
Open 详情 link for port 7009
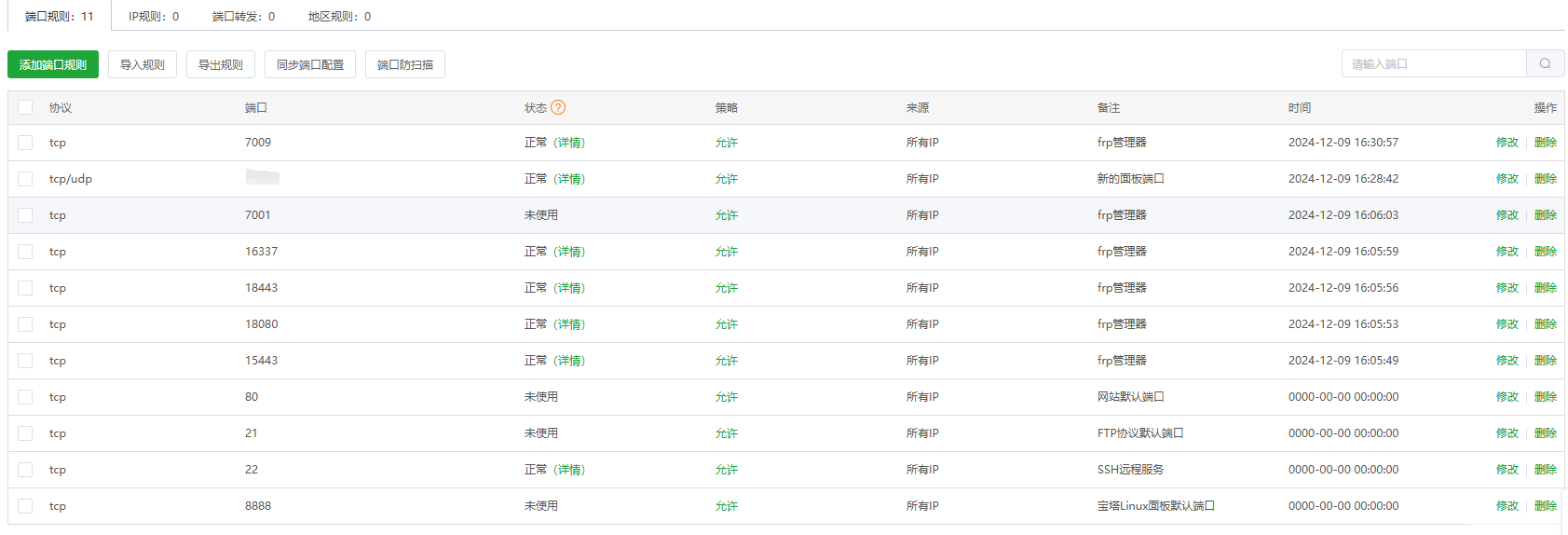click(x=569, y=143)
